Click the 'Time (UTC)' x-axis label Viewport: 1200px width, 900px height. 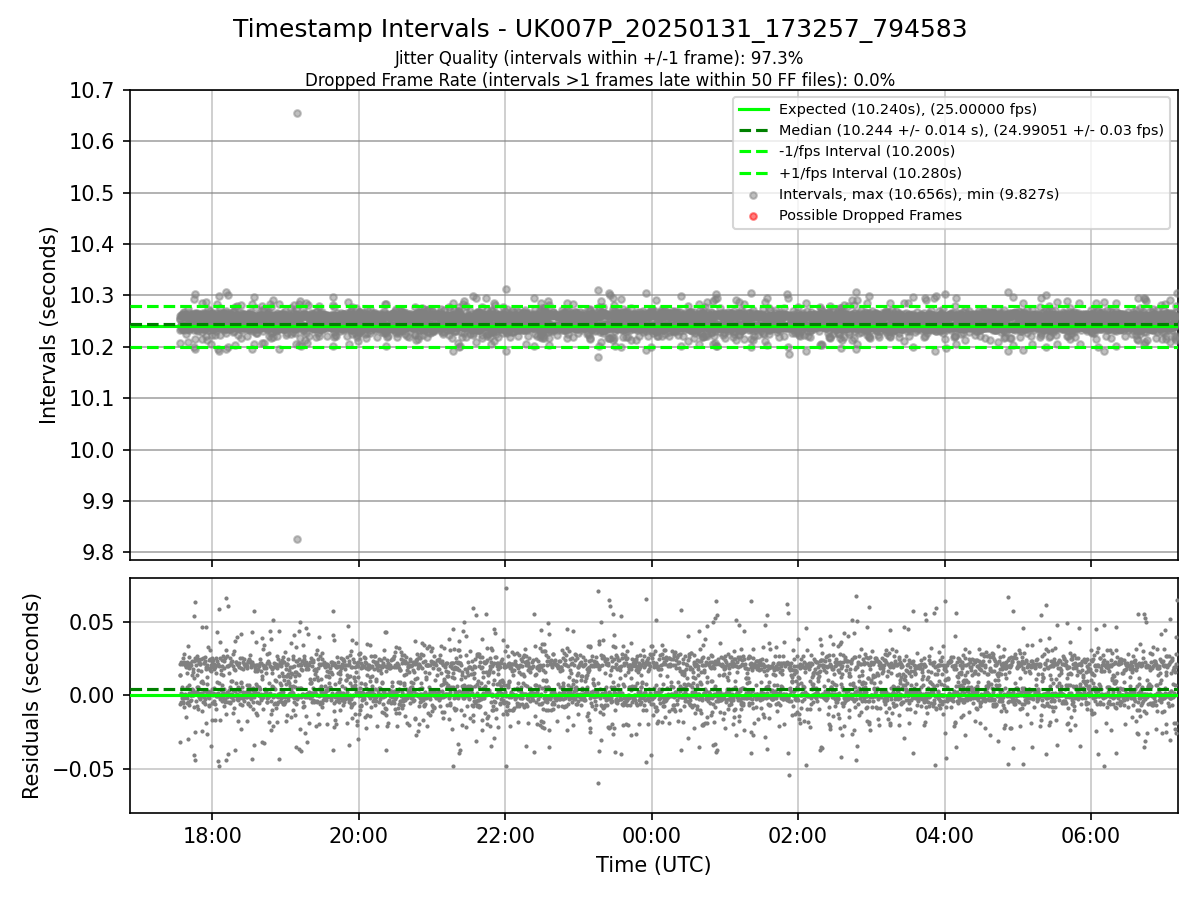pyautogui.click(x=653, y=865)
